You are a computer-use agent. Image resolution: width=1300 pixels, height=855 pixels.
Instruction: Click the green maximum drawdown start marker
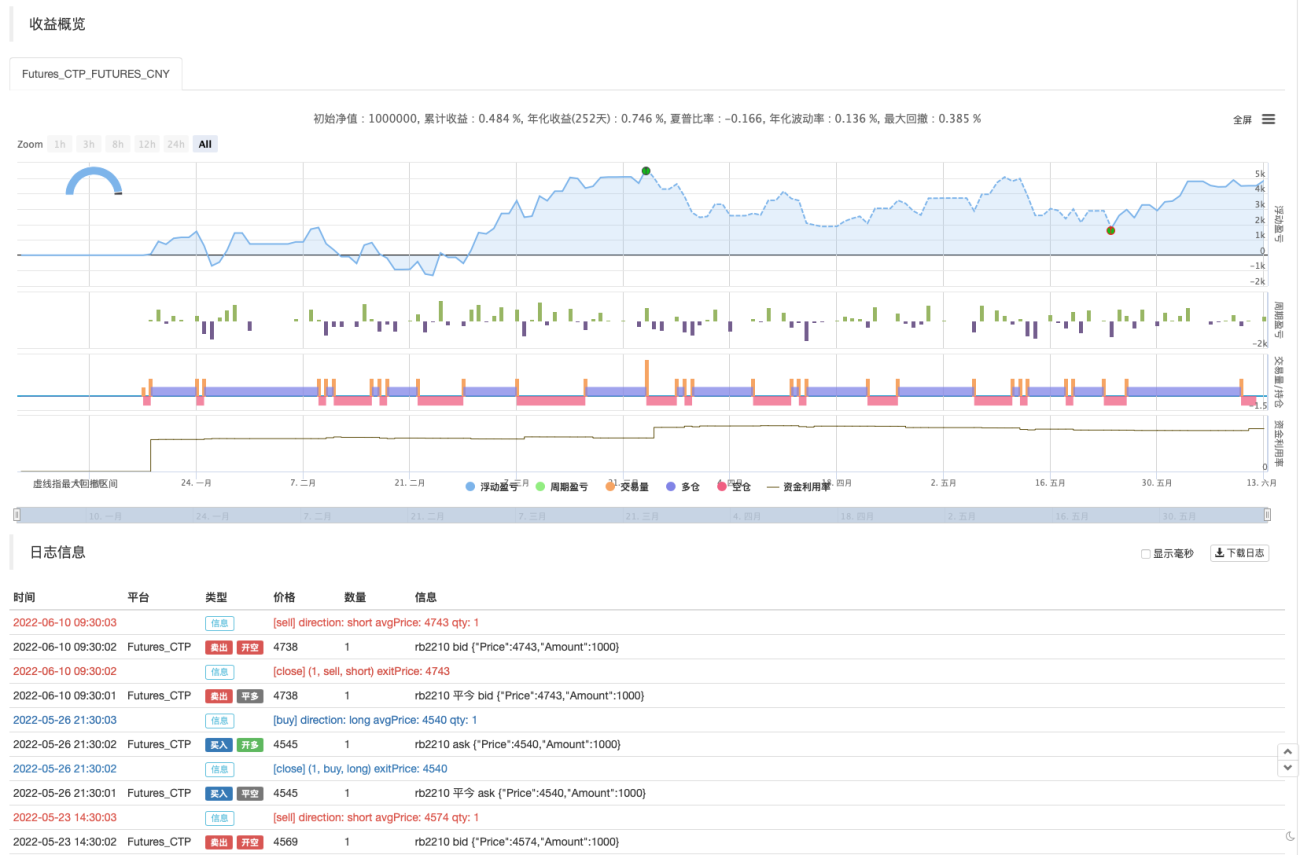pos(646,171)
